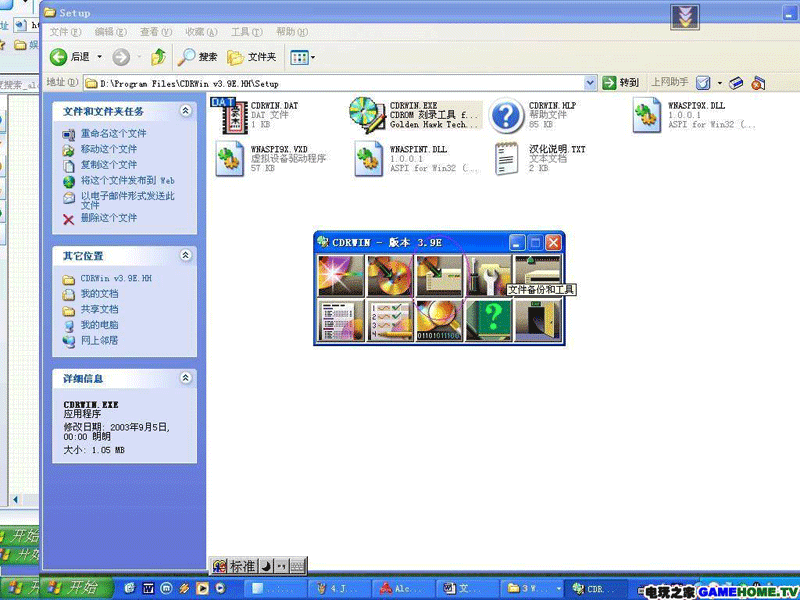This screenshot has height=600, width=800.
Task: Click 以电子邮件形式发送此文件 link
Action: 128,200
